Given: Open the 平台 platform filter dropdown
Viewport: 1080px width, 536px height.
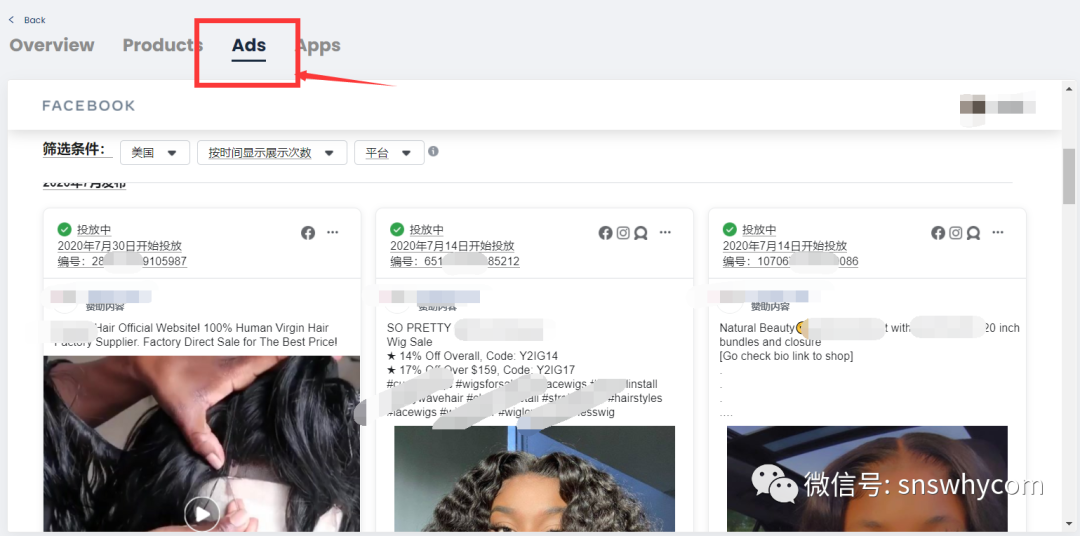Looking at the screenshot, I should tap(389, 153).
